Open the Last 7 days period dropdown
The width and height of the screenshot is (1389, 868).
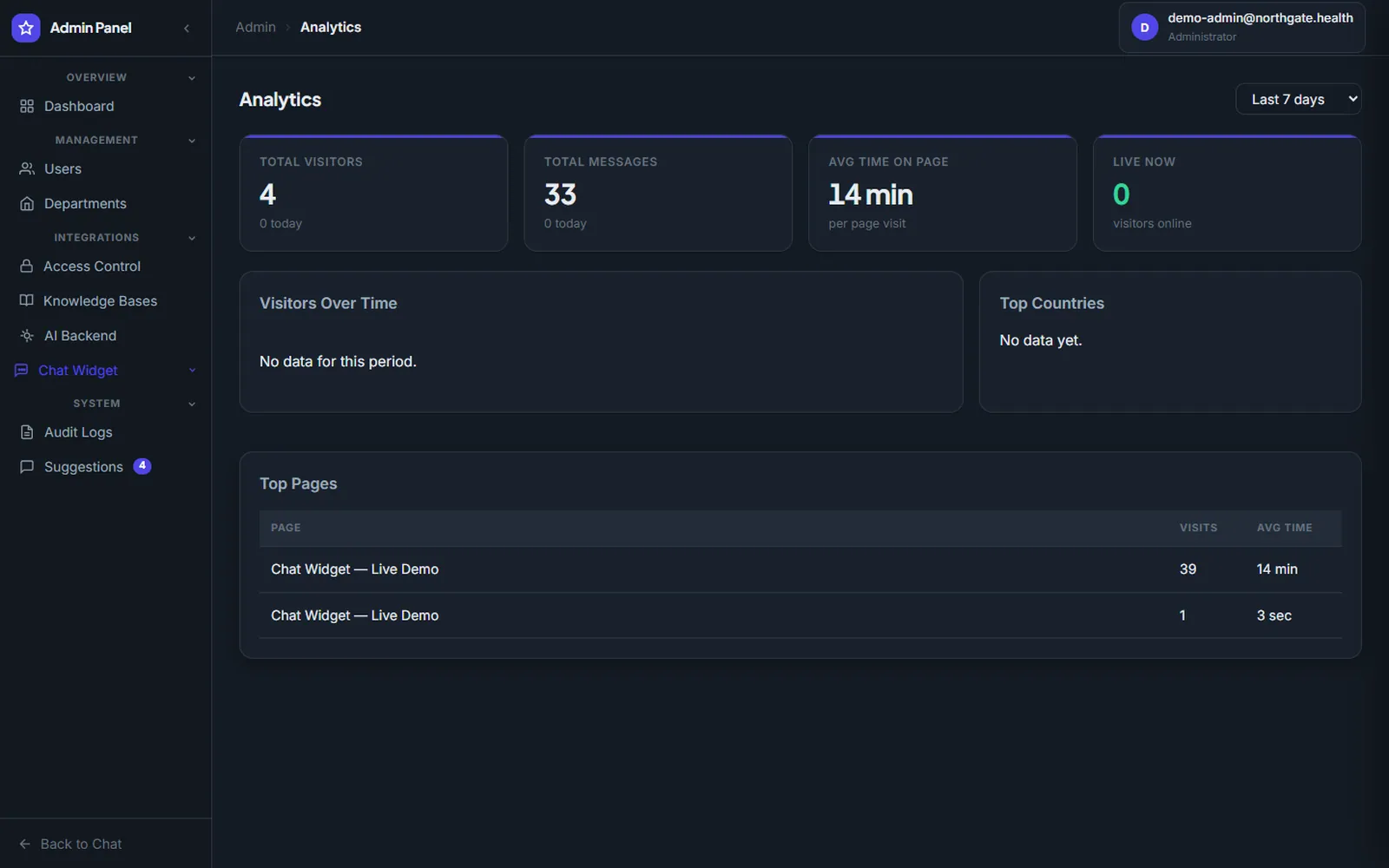click(x=1298, y=99)
